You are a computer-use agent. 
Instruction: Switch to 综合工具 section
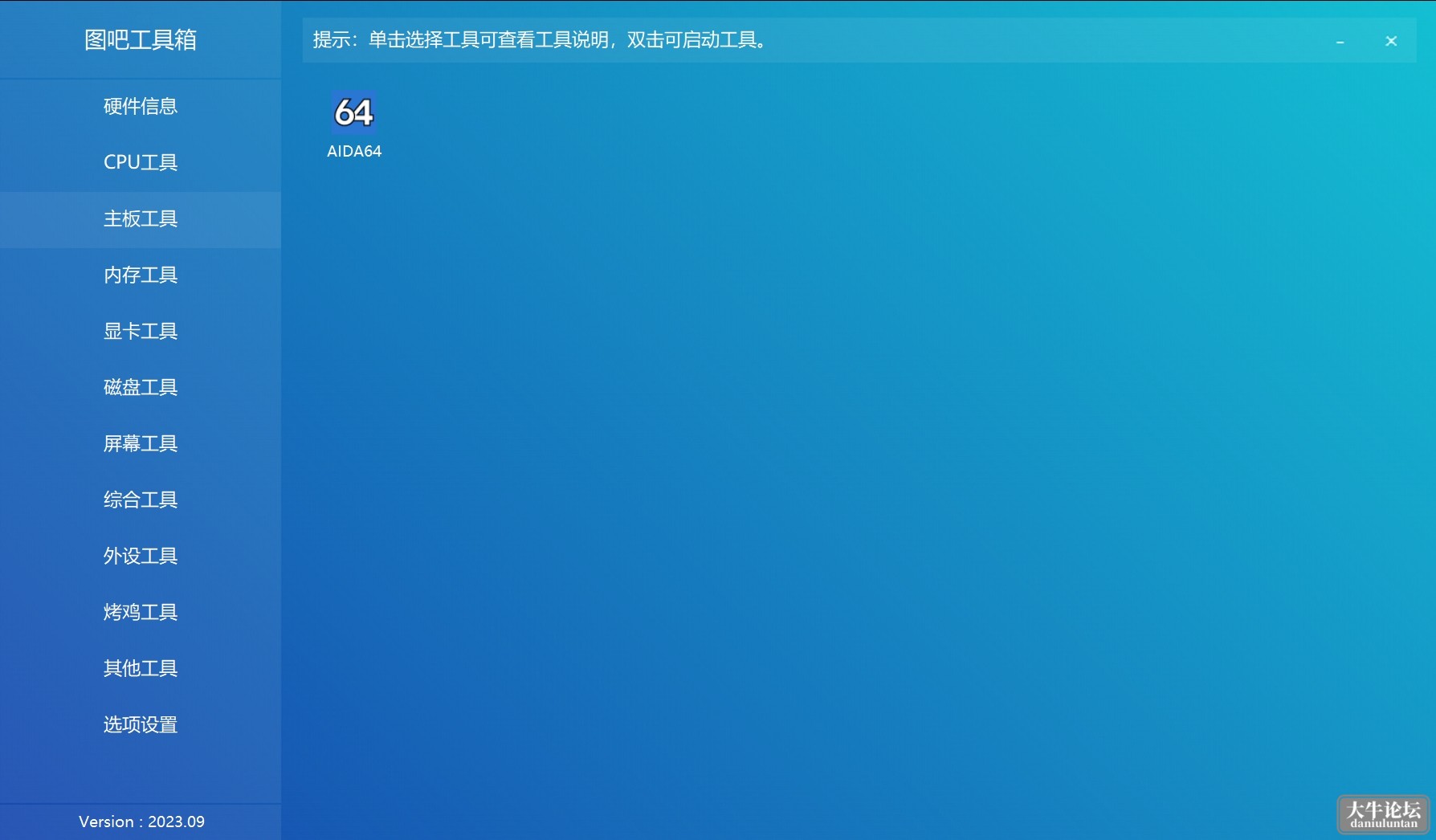coord(141,500)
